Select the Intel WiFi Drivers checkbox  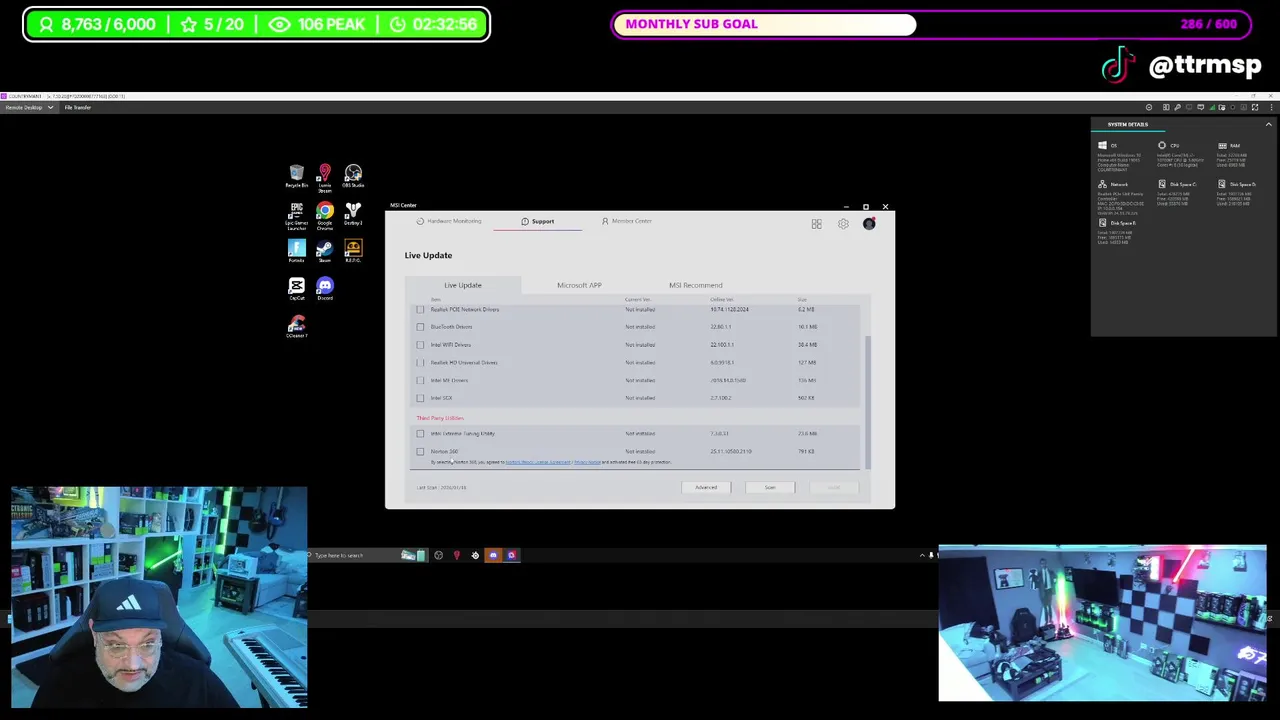(420, 345)
